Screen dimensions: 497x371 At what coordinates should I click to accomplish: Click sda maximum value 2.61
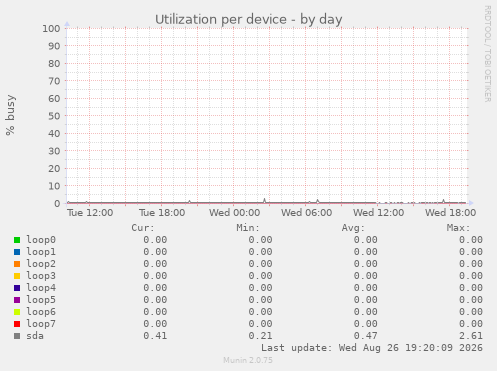[471, 336]
